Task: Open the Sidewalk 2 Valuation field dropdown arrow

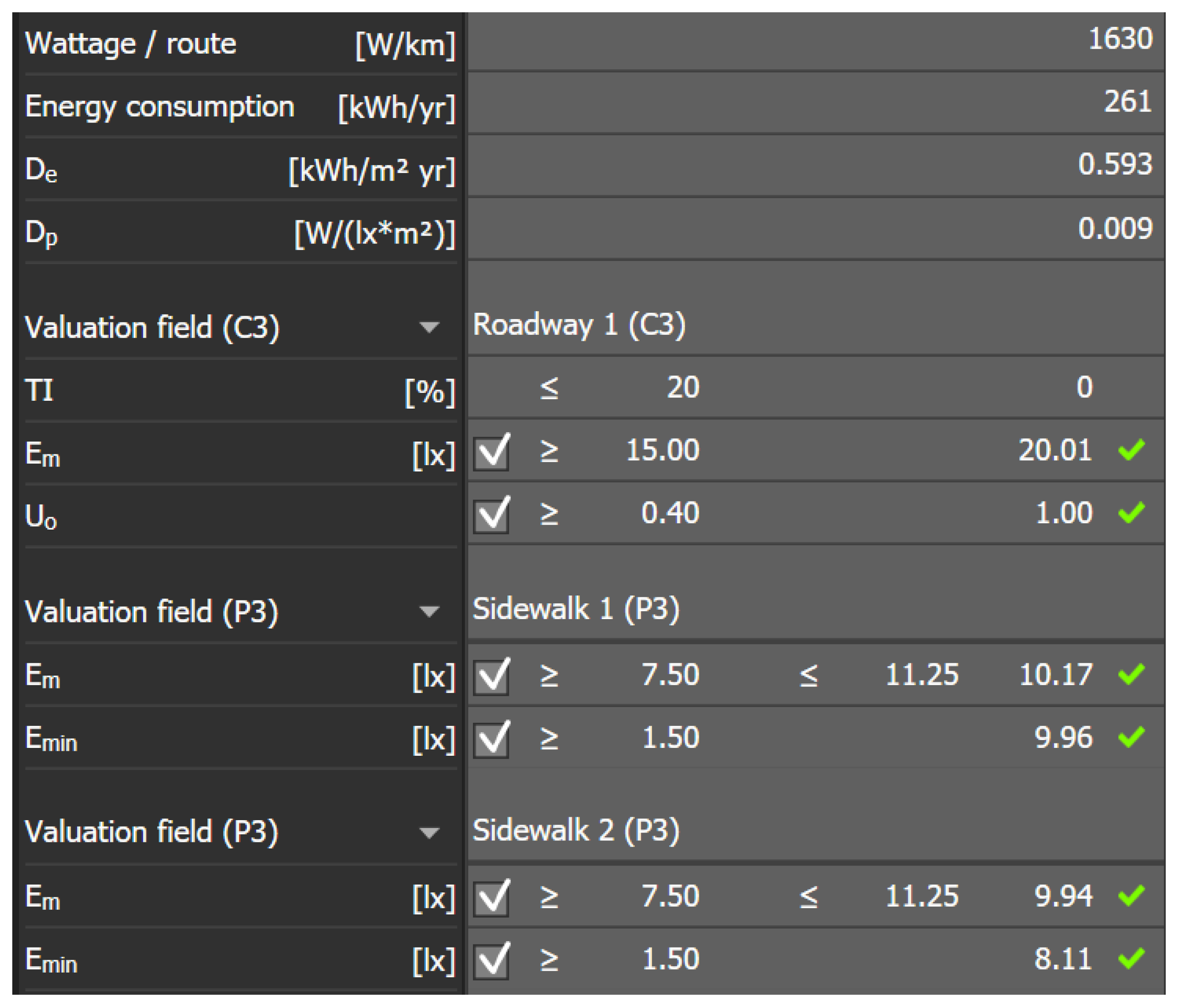Action: 429,833
